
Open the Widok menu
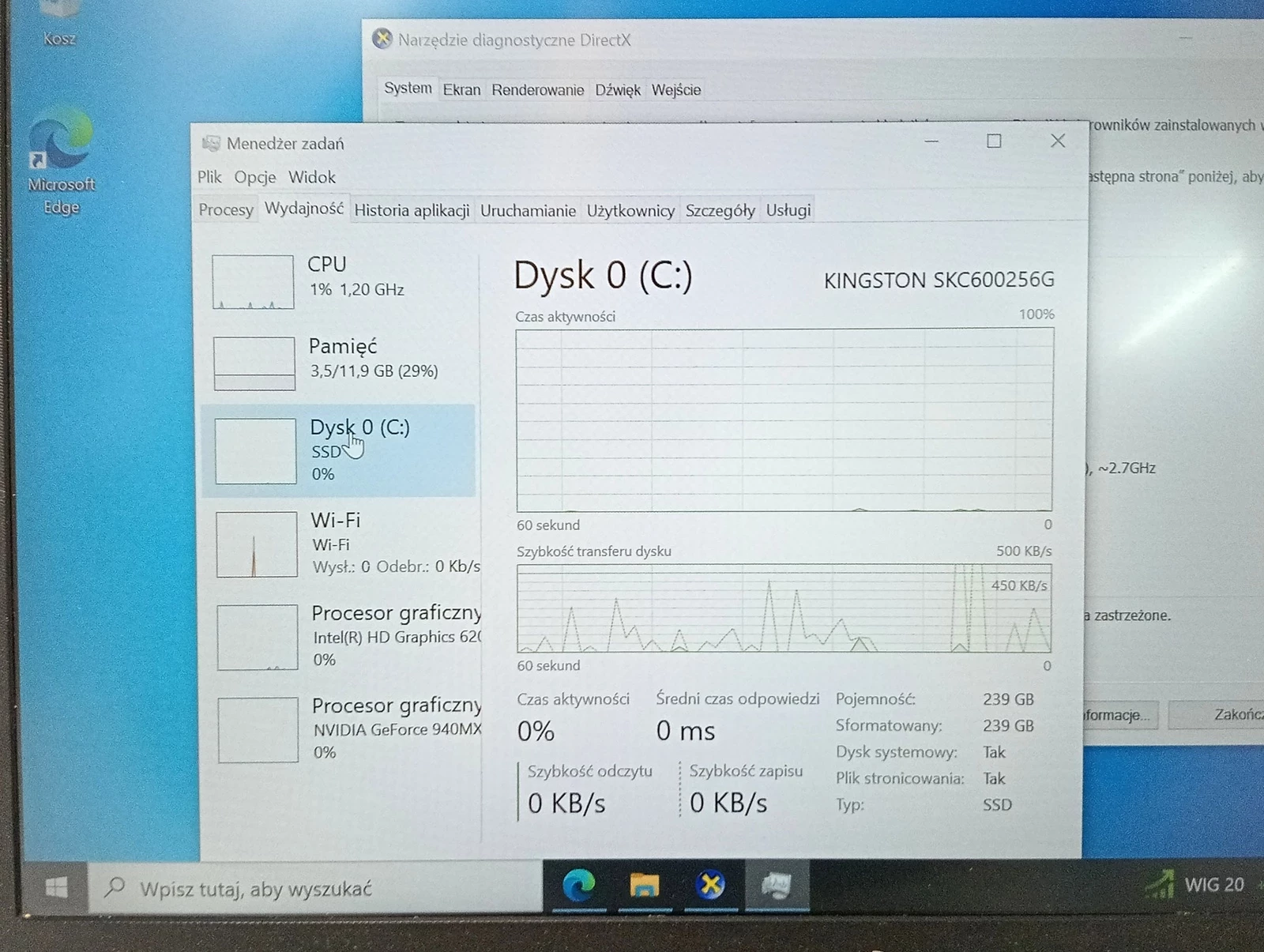pos(311,177)
